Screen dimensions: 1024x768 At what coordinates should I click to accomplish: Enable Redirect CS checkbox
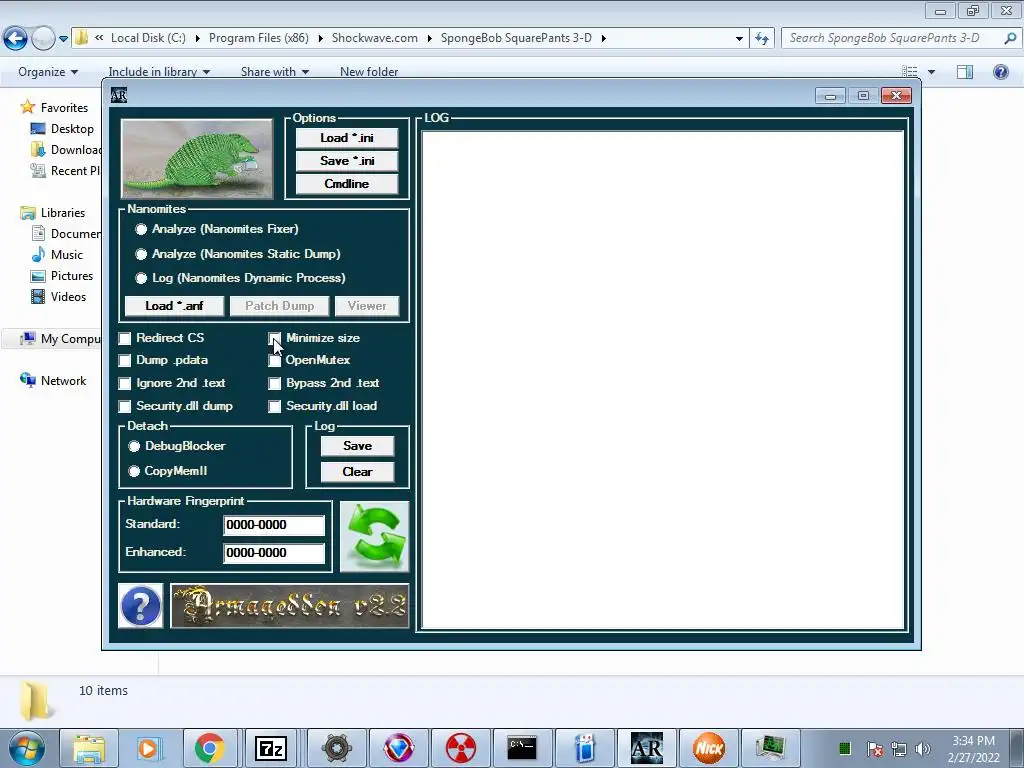point(125,338)
